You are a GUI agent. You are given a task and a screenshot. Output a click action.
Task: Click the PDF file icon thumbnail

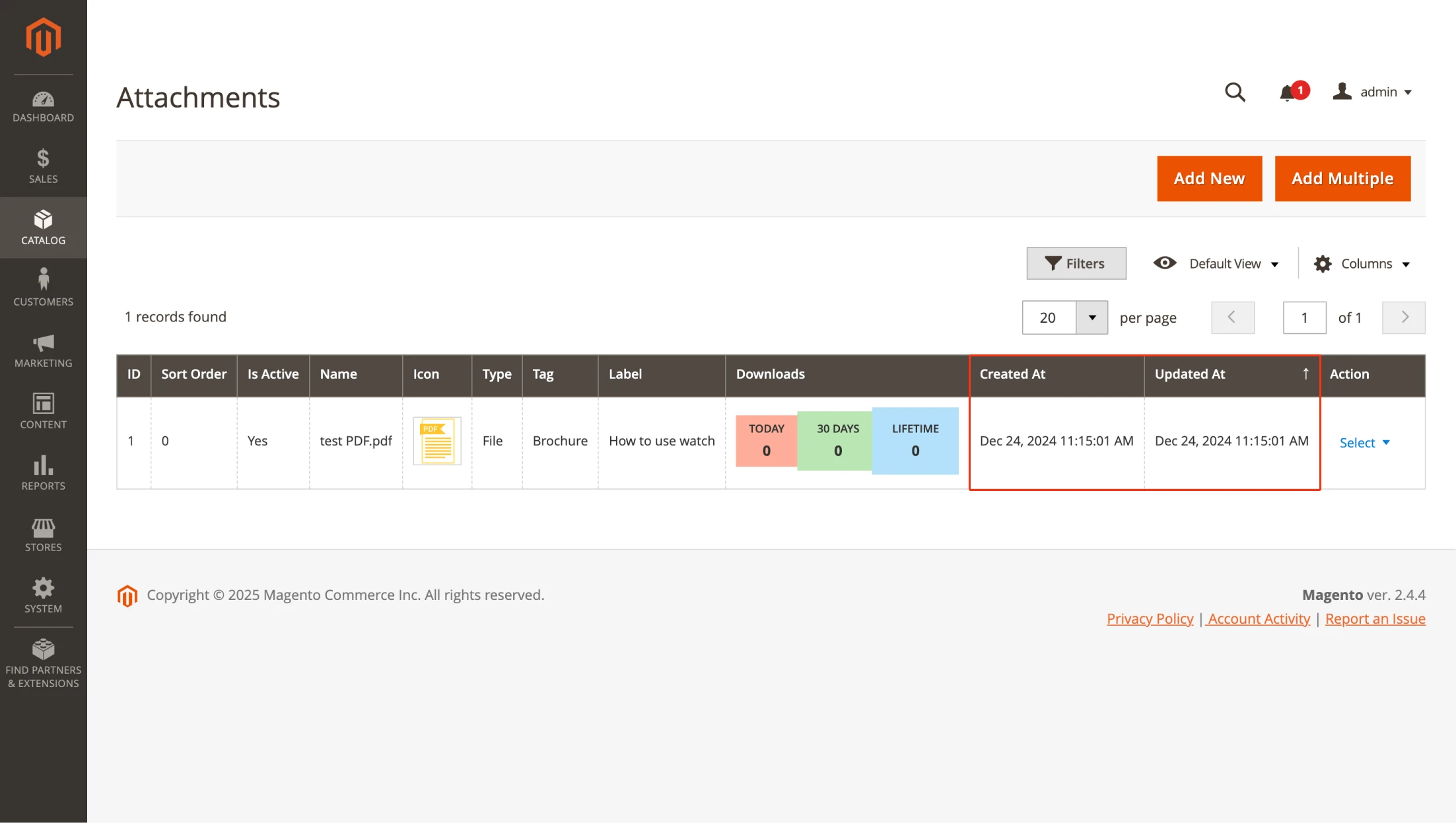437,441
